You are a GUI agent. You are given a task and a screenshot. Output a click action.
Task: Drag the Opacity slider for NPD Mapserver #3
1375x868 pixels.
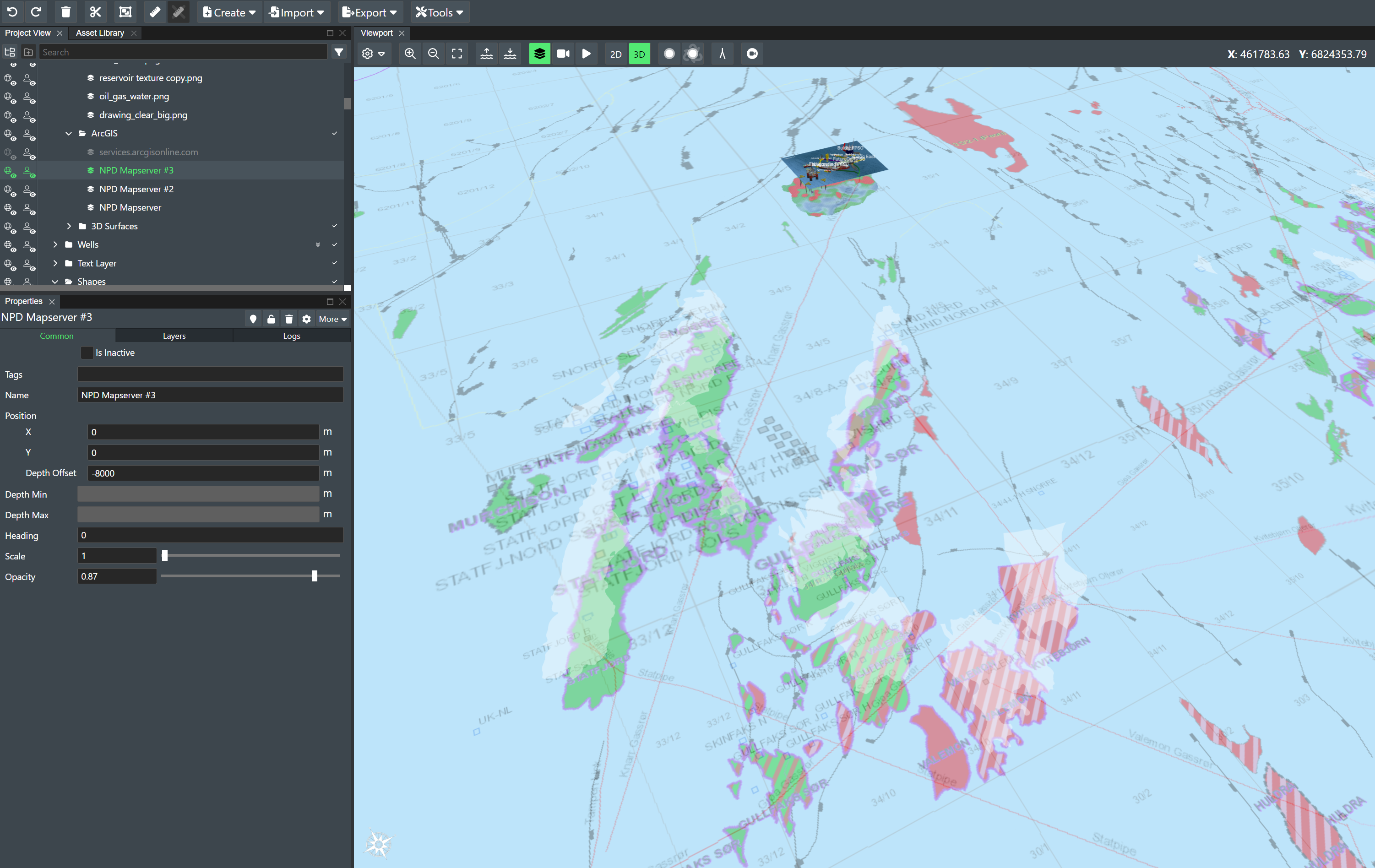313,576
